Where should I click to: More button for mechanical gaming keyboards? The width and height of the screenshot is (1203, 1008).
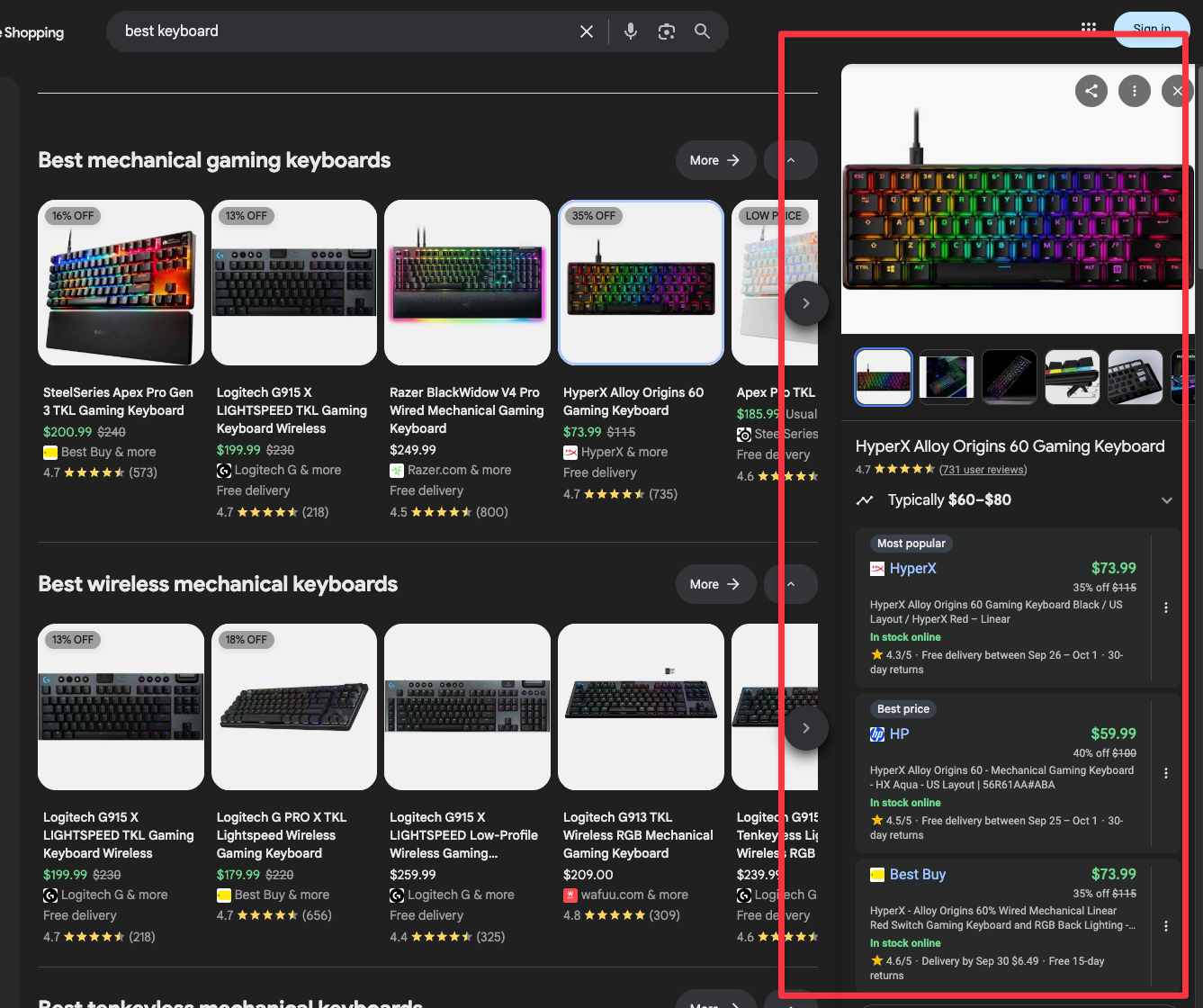pyautogui.click(x=715, y=160)
